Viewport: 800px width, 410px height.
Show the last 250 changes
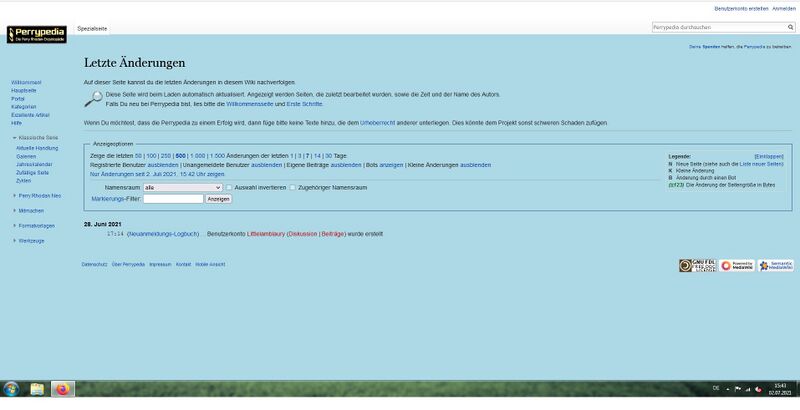165,156
